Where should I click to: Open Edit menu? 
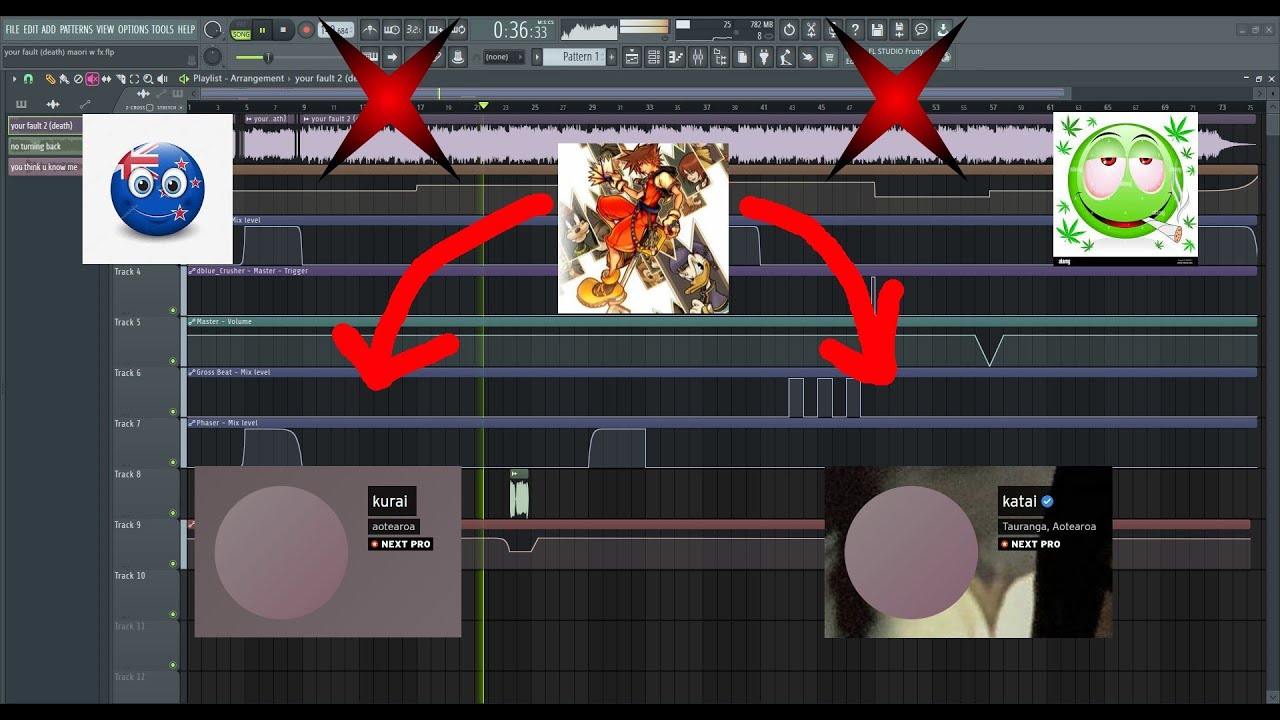tap(31, 30)
